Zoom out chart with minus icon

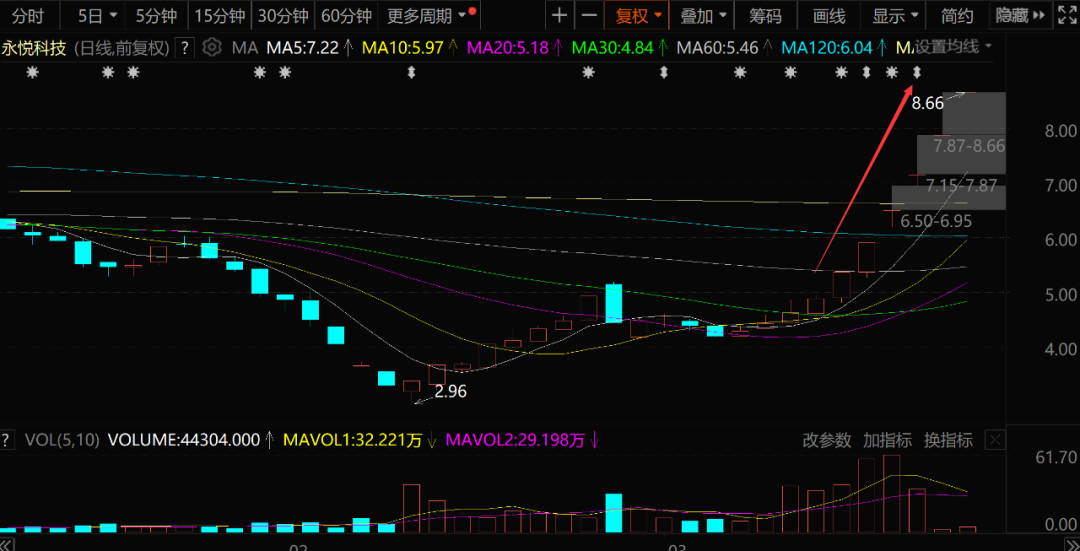(x=589, y=15)
